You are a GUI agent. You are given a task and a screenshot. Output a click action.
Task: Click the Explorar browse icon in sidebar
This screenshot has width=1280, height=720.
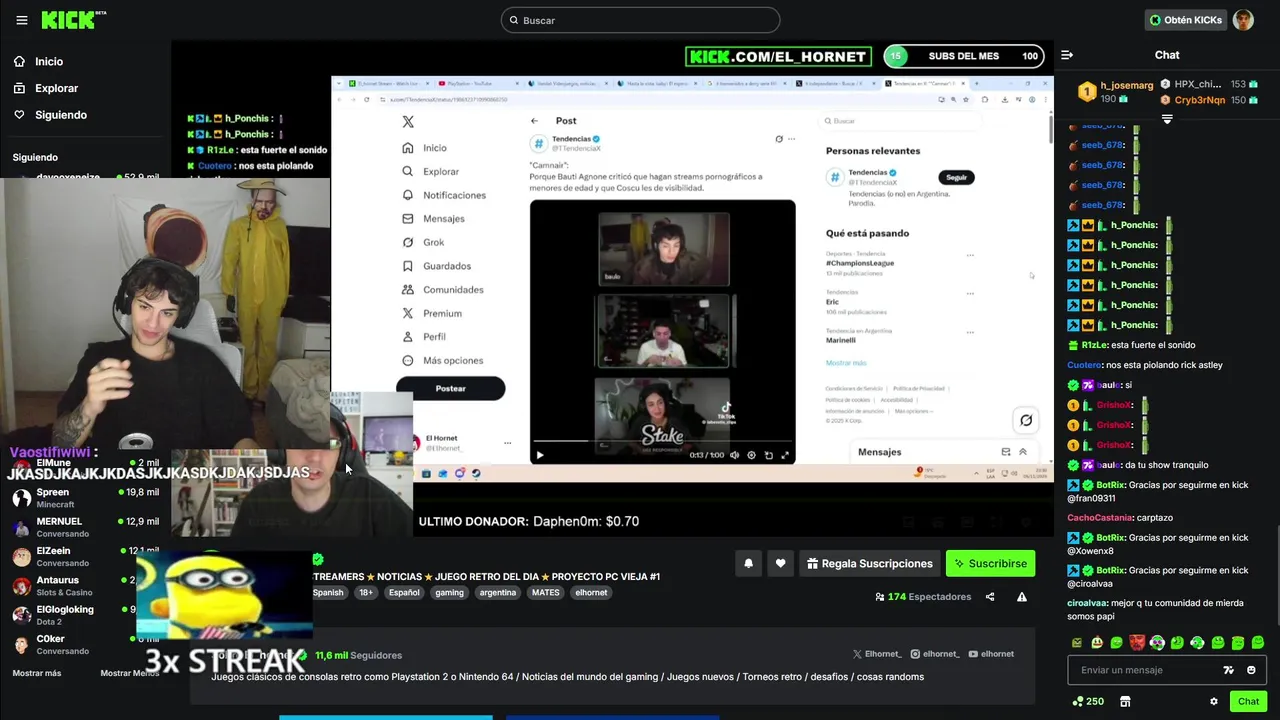[19, 88]
